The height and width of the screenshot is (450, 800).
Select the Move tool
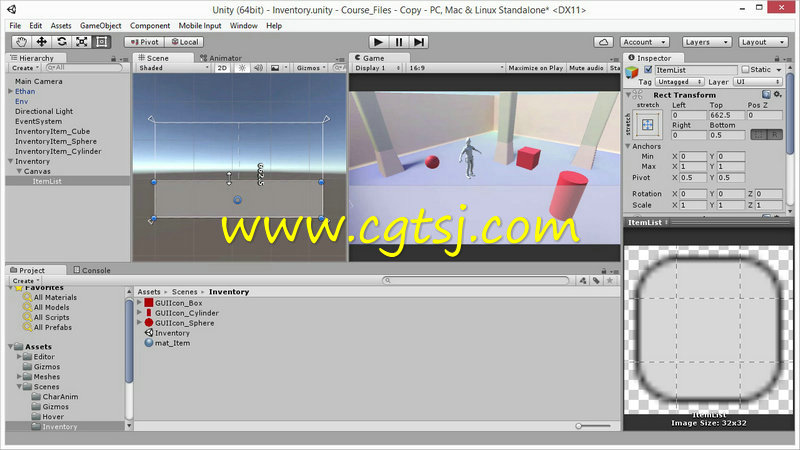tap(41, 42)
